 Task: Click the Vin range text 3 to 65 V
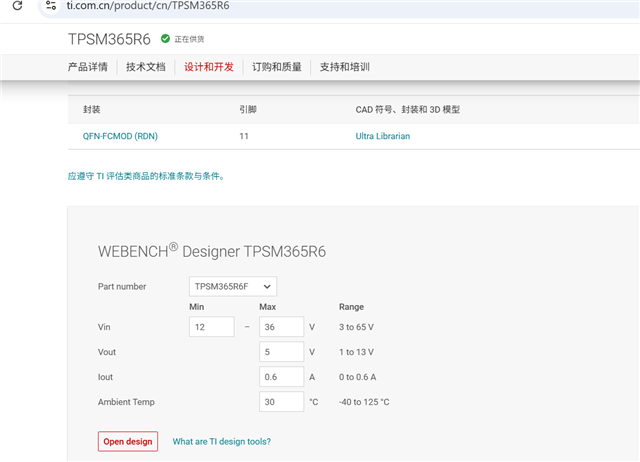click(x=356, y=327)
